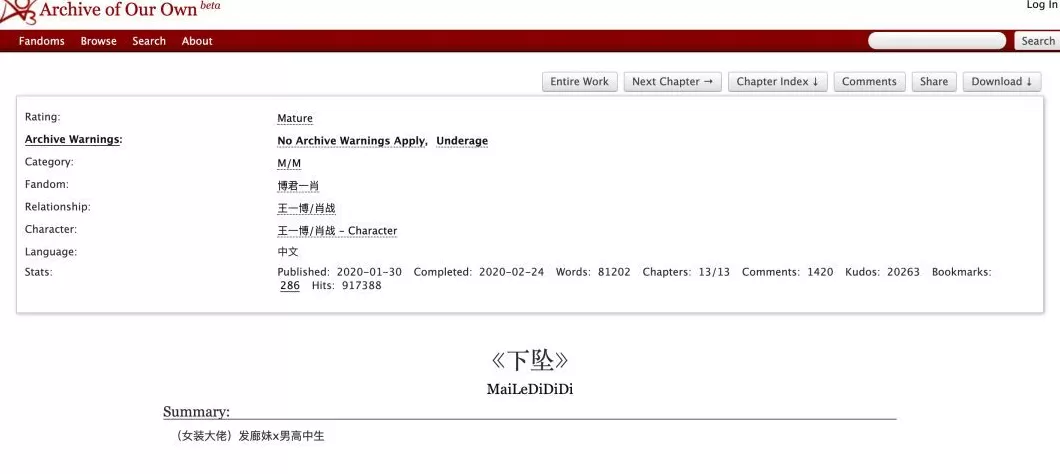Go to Next Chapter
This screenshot has width=1060, height=474.
coord(674,82)
